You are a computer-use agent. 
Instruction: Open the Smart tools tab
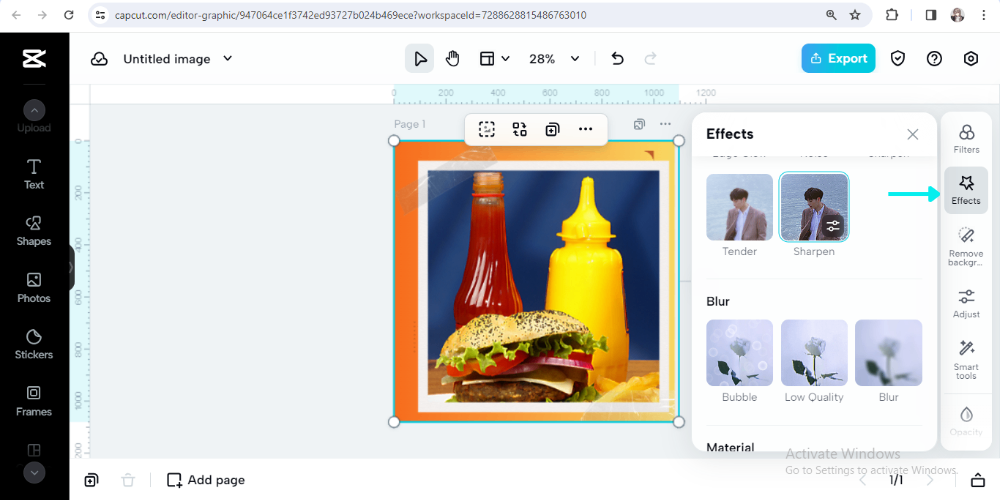[x=966, y=360]
